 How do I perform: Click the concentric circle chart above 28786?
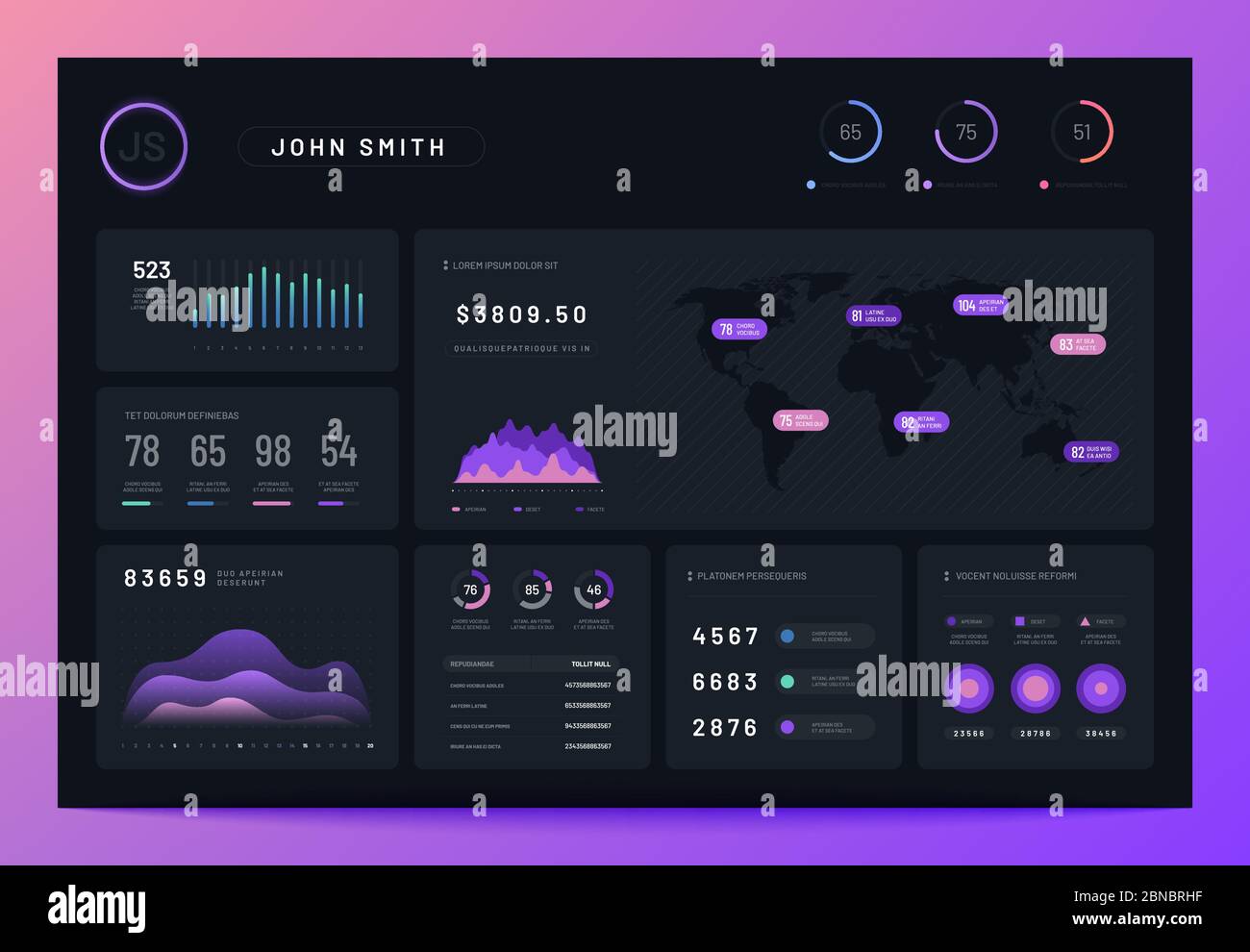[x=1036, y=689]
